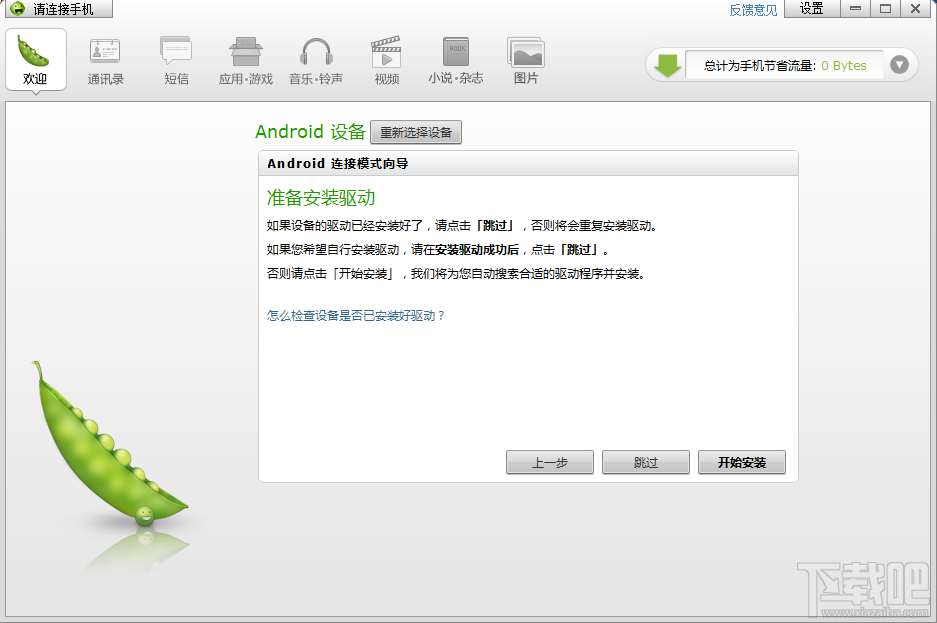Open link 怎么检查设备是否已安装好驱动？
937x623 pixels.
pyautogui.click(x=356, y=315)
